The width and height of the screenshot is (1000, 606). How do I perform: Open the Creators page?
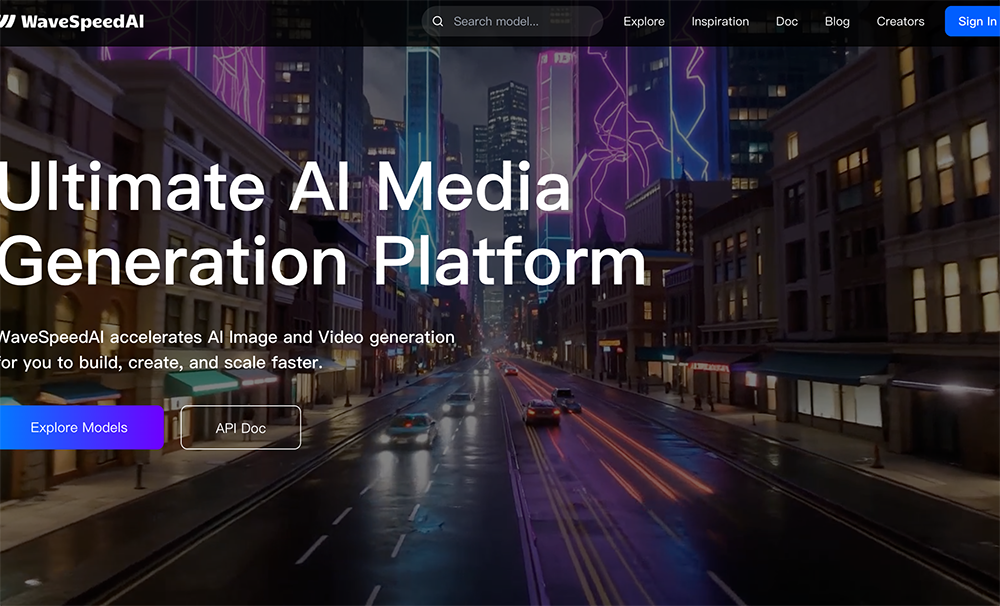[900, 22]
